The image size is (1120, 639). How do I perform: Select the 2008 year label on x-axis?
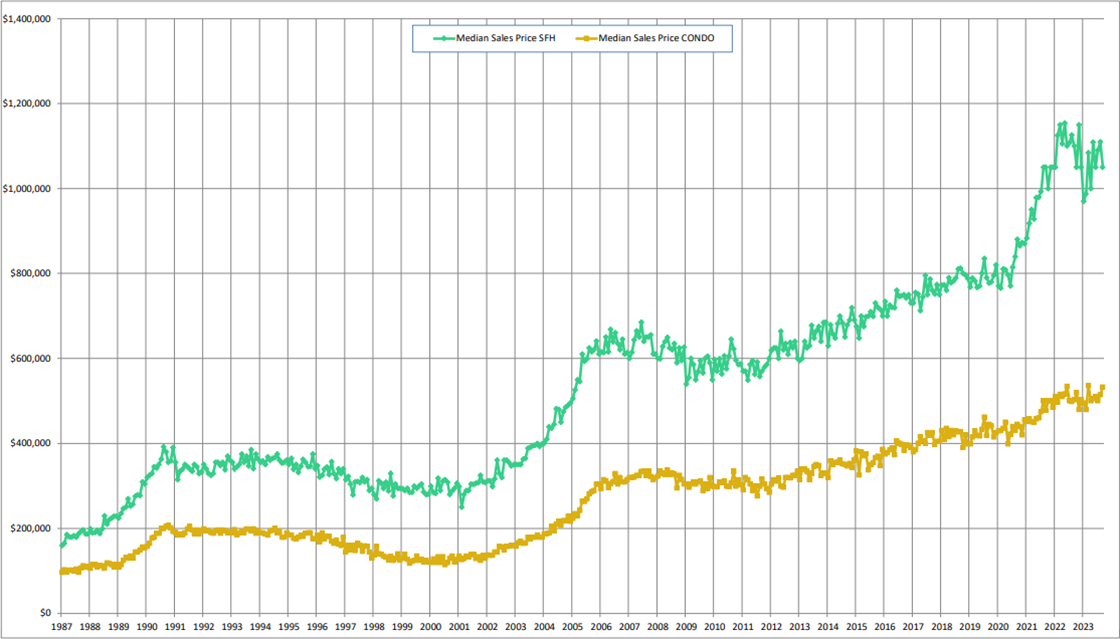[657, 628]
